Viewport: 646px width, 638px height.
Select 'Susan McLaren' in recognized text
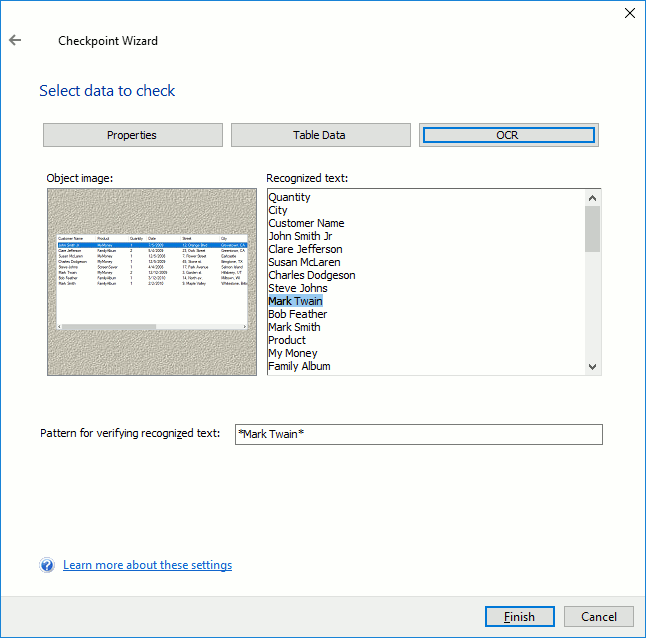(x=304, y=262)
